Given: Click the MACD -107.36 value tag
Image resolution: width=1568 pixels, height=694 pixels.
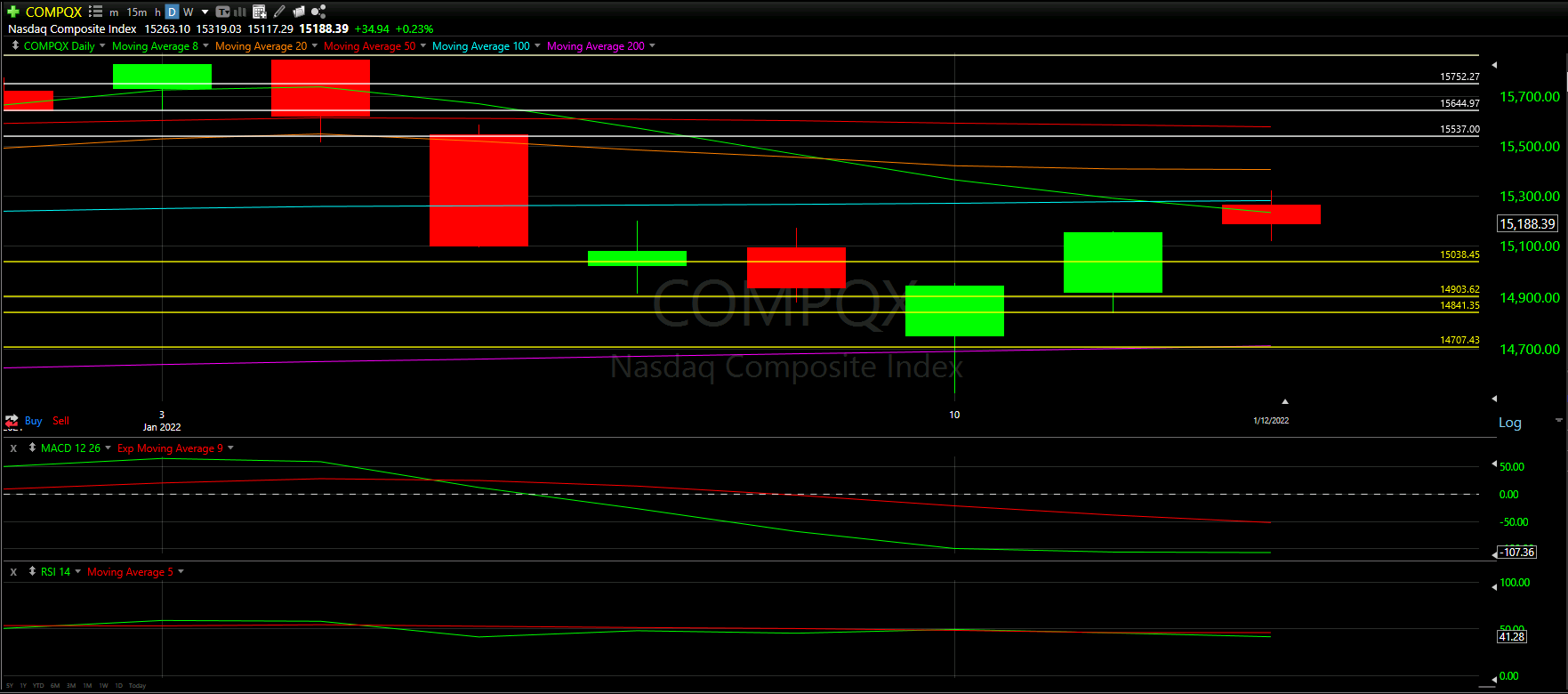Looking at the screenshot, I should (1518, 553).
